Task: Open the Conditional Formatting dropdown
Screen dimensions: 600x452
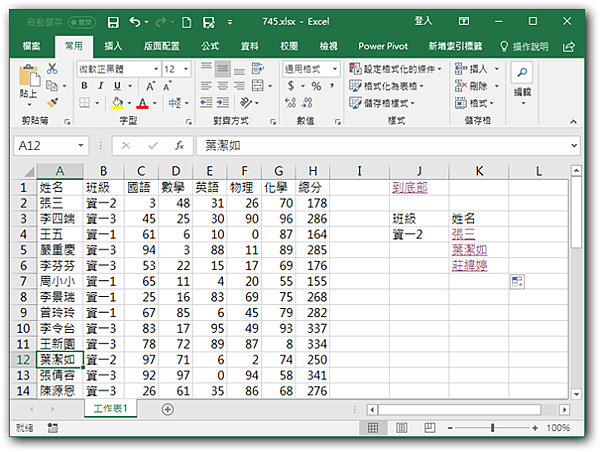Action: pos(396,69)
